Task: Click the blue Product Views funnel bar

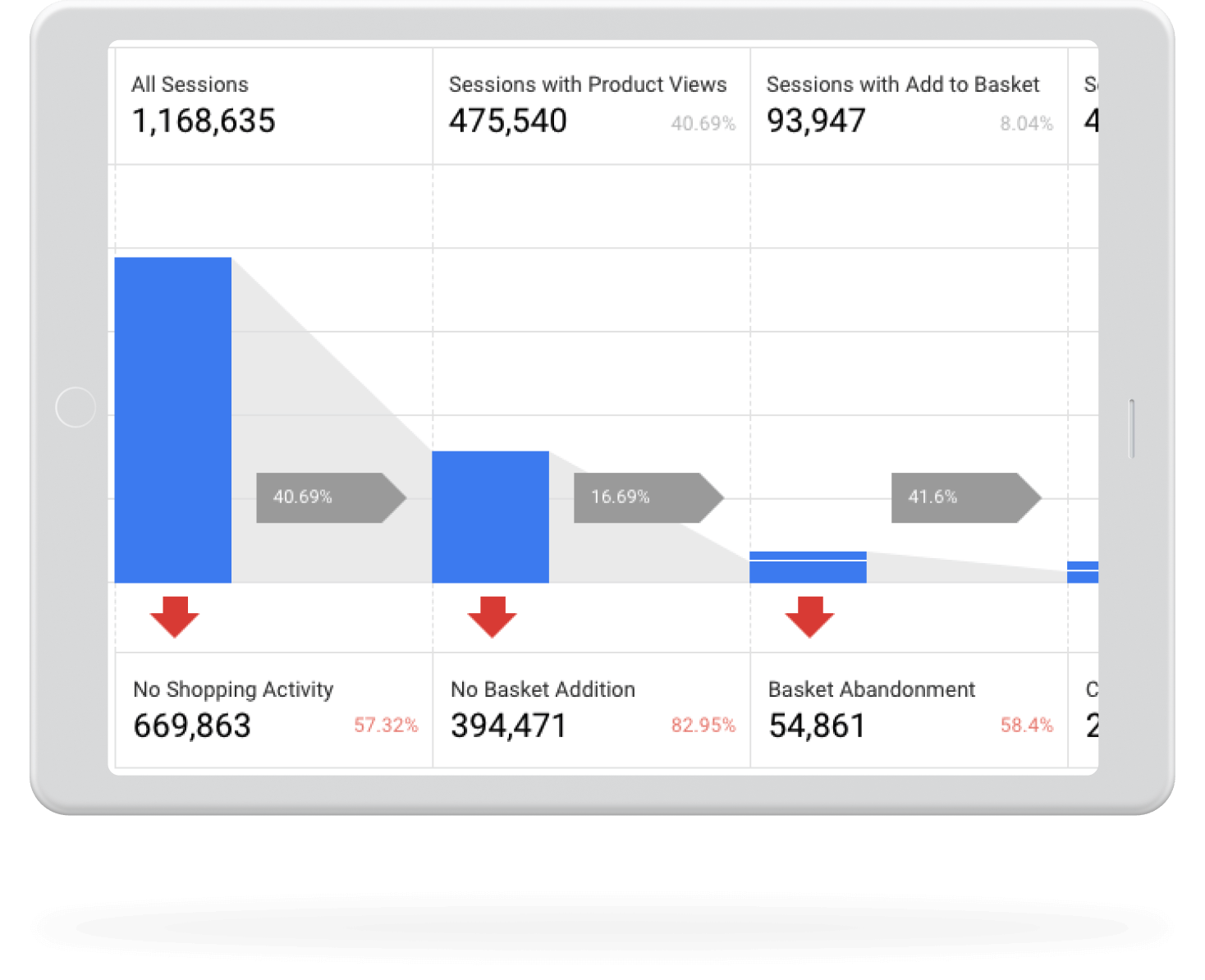Action: (490, 517)
